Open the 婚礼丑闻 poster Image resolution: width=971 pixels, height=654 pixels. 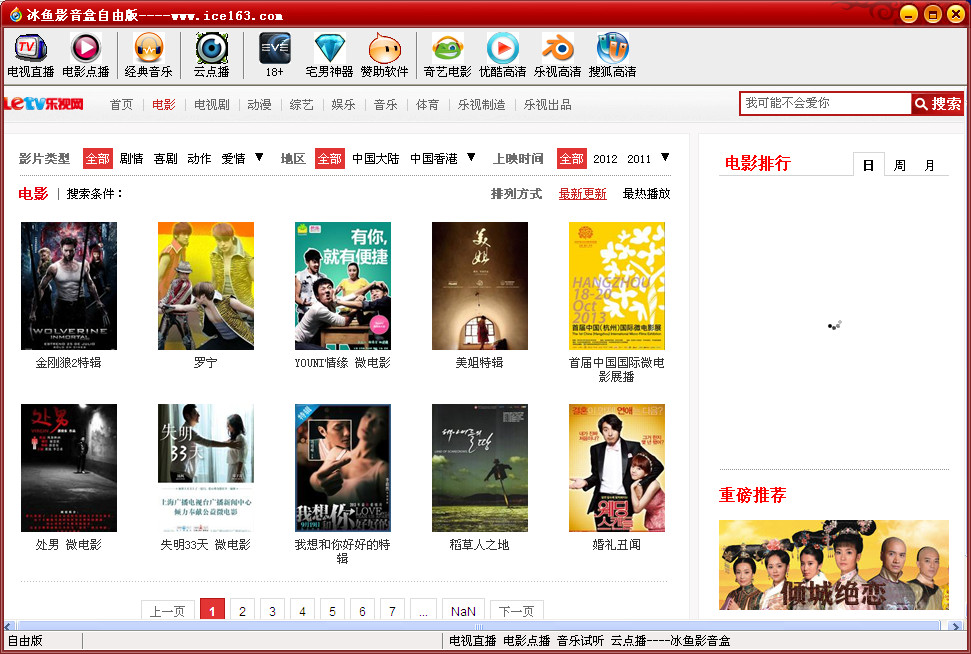click(617, 468)
